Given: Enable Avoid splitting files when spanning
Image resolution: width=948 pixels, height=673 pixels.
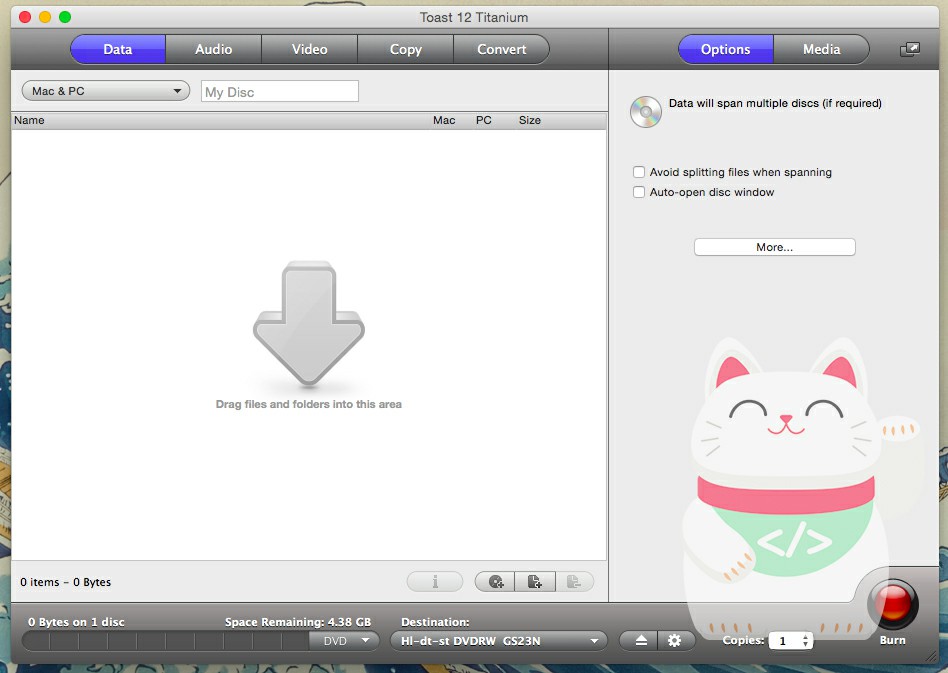Looking at the screenshot, I should [x=638, y=172].
